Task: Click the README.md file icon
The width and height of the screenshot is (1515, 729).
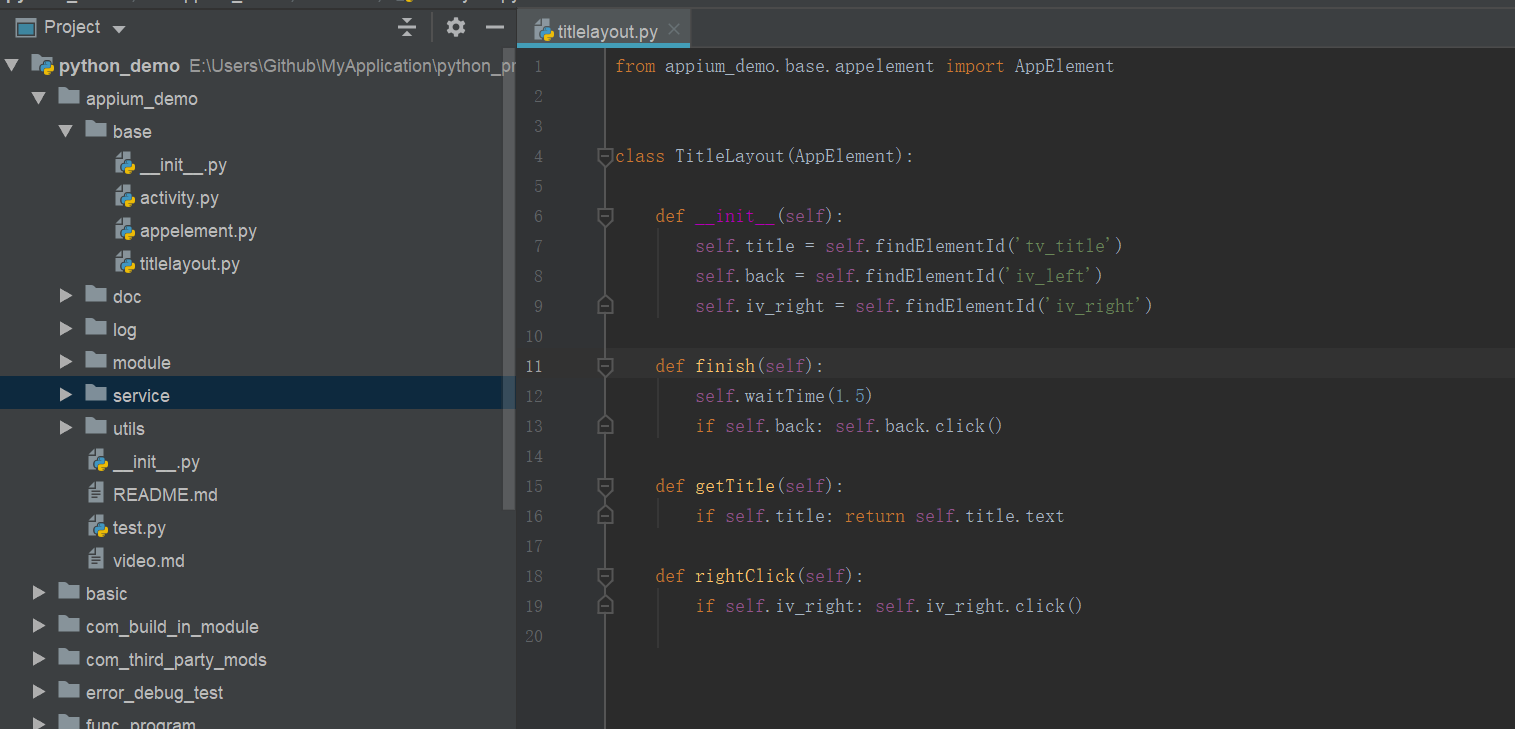Action: click(96, 494)
